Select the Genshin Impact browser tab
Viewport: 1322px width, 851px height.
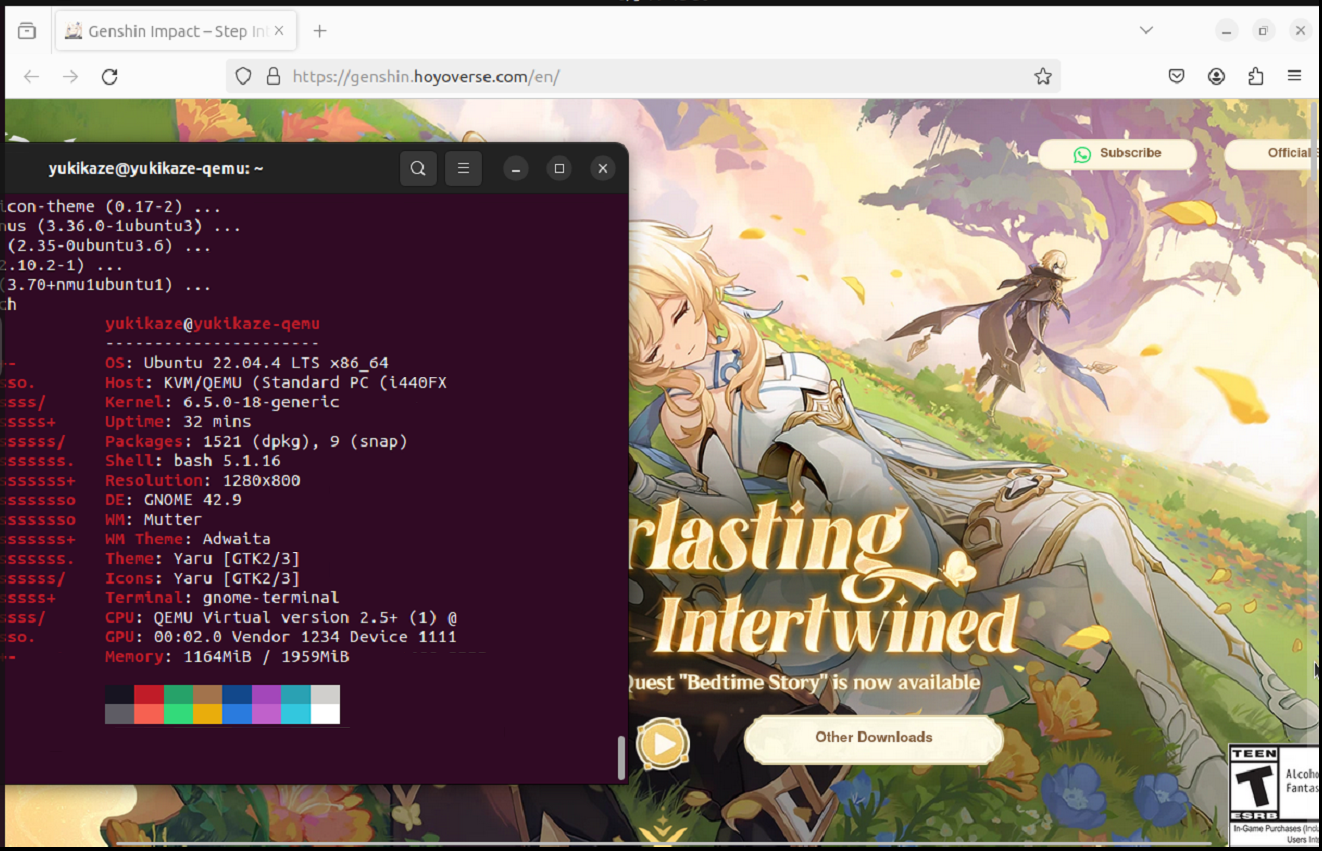pyautogui.click(x=175, y=31)
